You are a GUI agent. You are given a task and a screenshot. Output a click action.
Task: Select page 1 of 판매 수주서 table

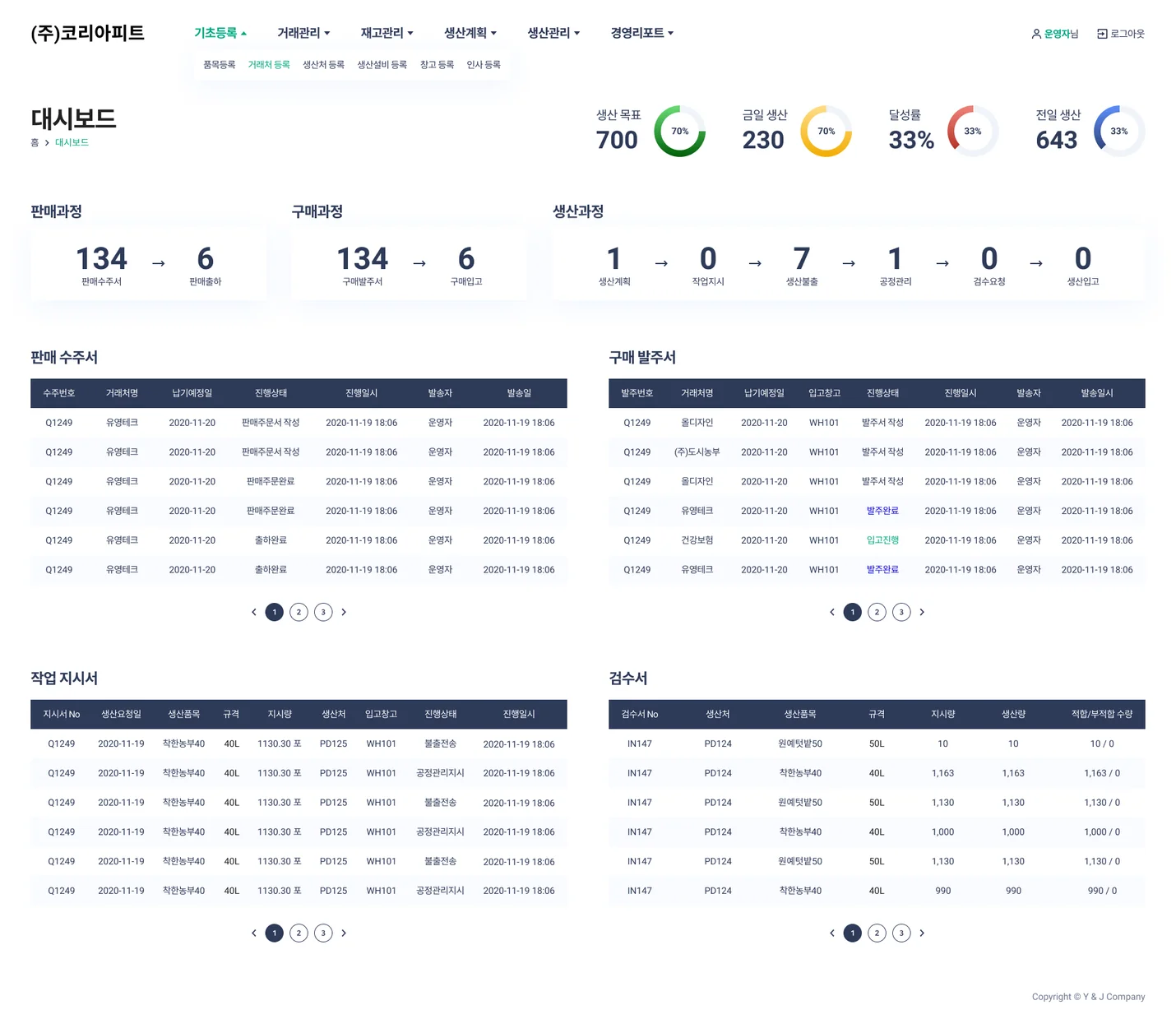coord(275,612)
